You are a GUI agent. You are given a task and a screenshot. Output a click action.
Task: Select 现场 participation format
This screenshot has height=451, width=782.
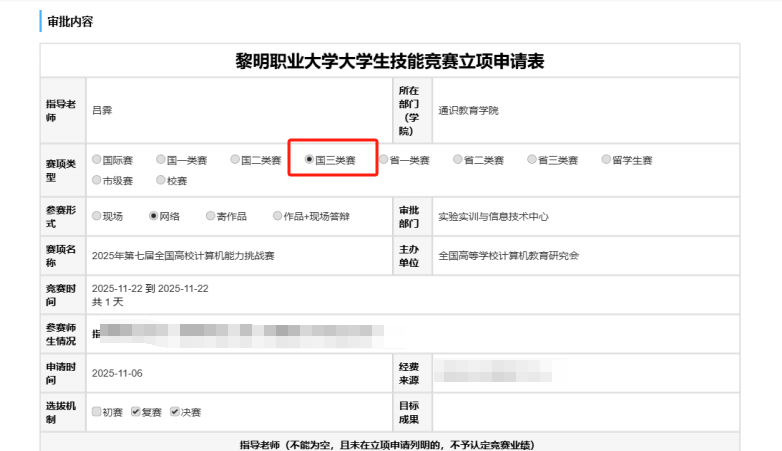point(97,216)
